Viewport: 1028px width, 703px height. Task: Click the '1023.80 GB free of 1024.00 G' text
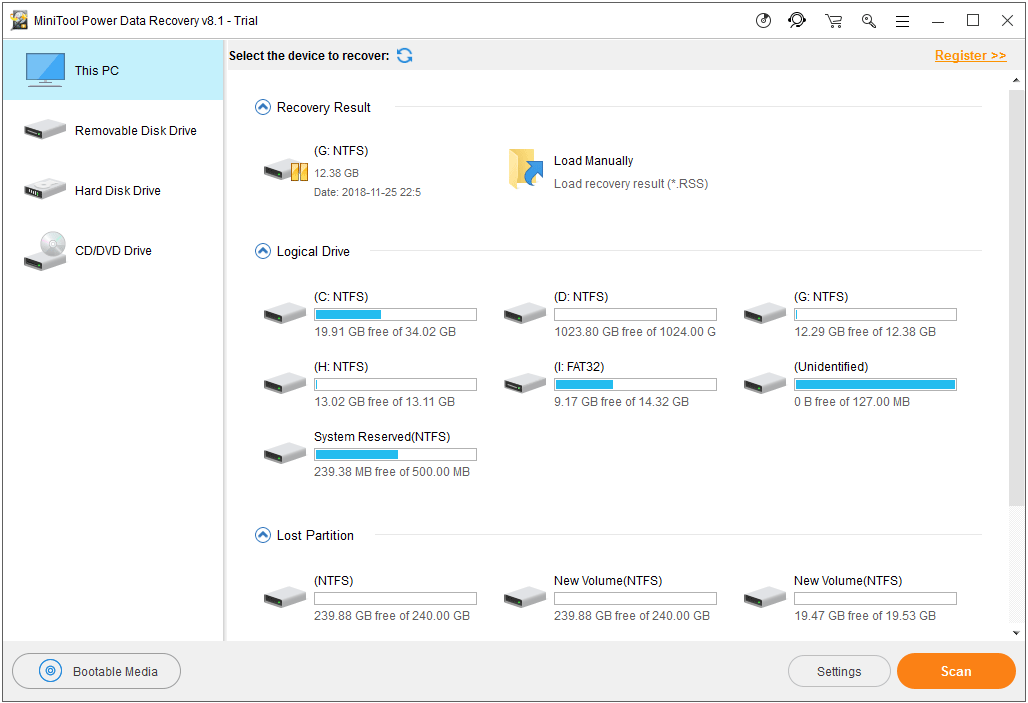click(x=635, y=332)
